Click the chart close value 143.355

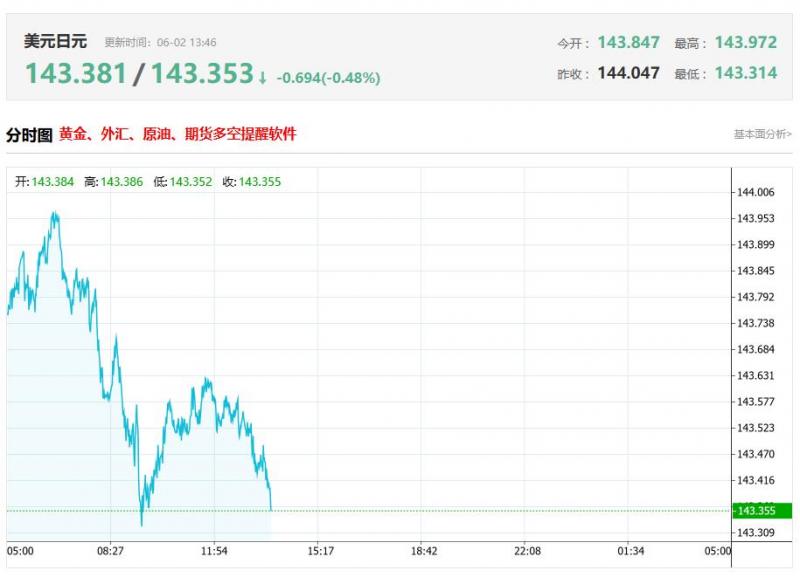point(260,182)
